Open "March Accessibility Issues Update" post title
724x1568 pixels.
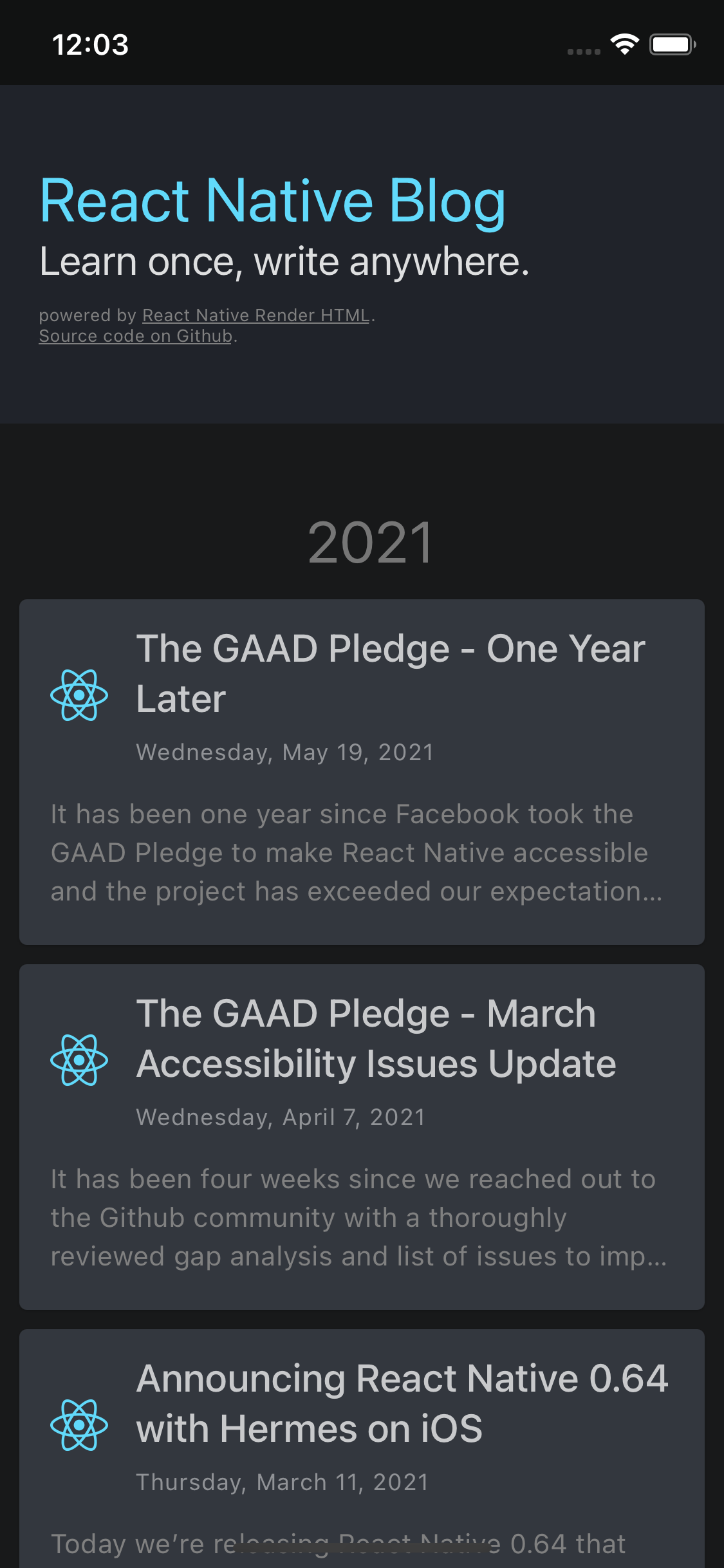click(x=376, y=1038)
